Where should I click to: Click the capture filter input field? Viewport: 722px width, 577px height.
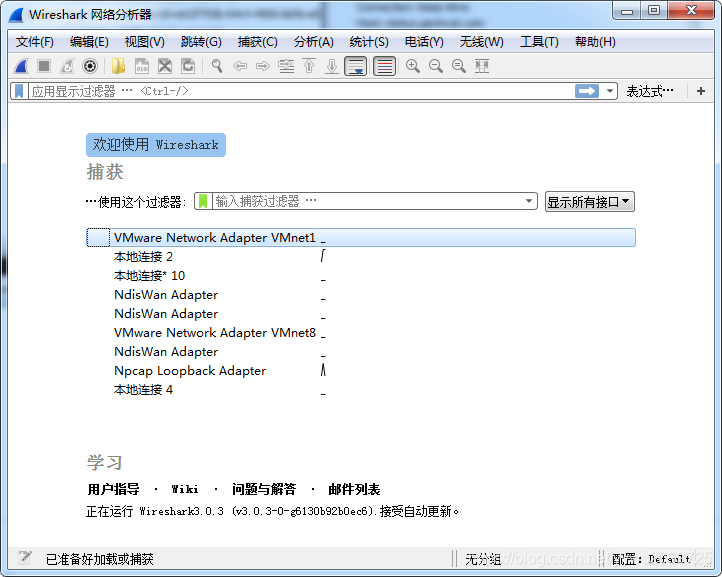367,201
